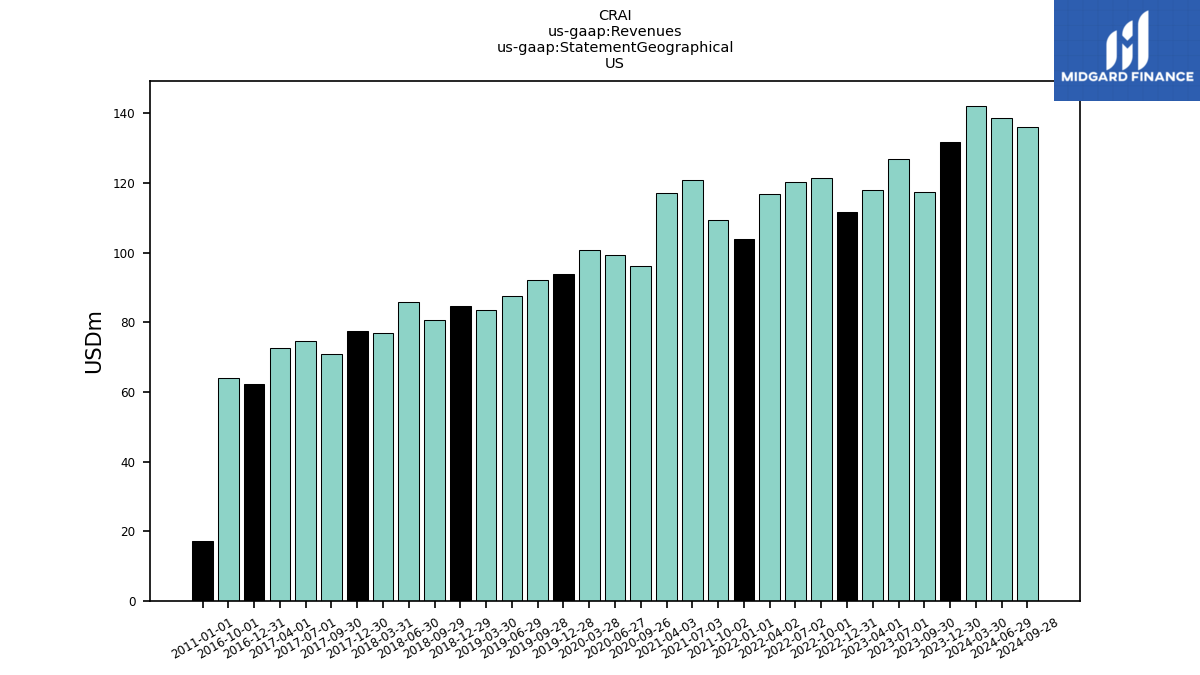Click the last bar, 2024-09-28
1200x675 pixels.
point(1028,364)
